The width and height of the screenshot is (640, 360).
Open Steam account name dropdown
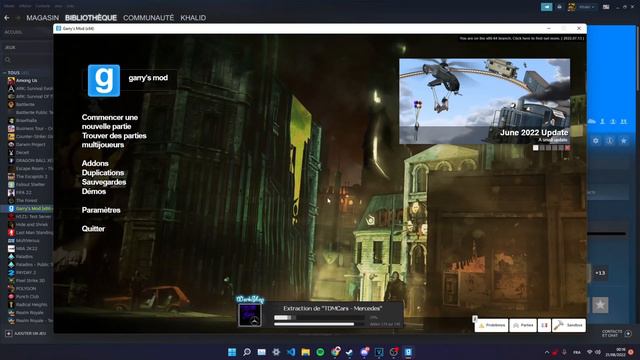coord(587,7)
